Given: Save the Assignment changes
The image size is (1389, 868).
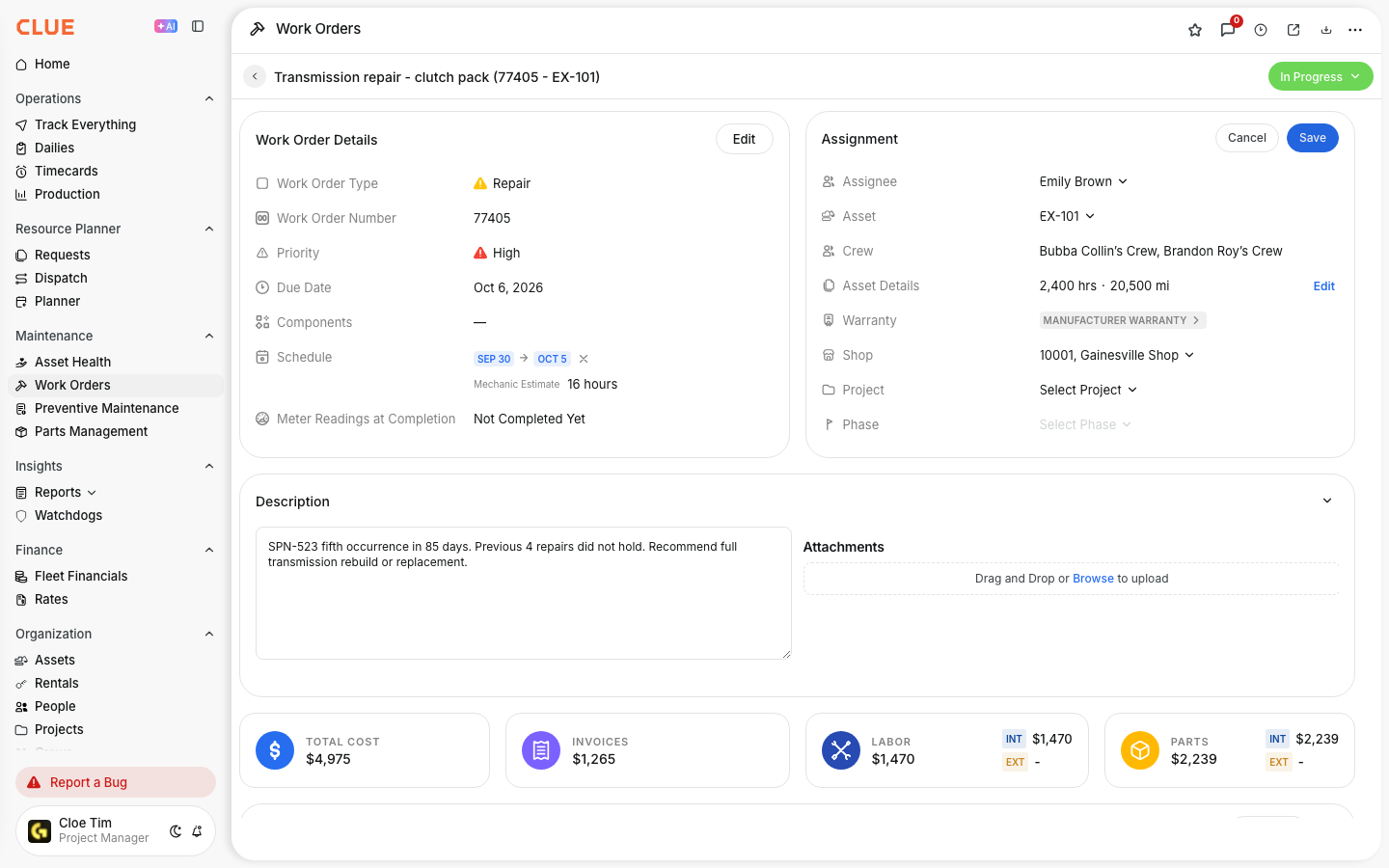Looking at the screenshot, I should click(x=1312, y=138).
